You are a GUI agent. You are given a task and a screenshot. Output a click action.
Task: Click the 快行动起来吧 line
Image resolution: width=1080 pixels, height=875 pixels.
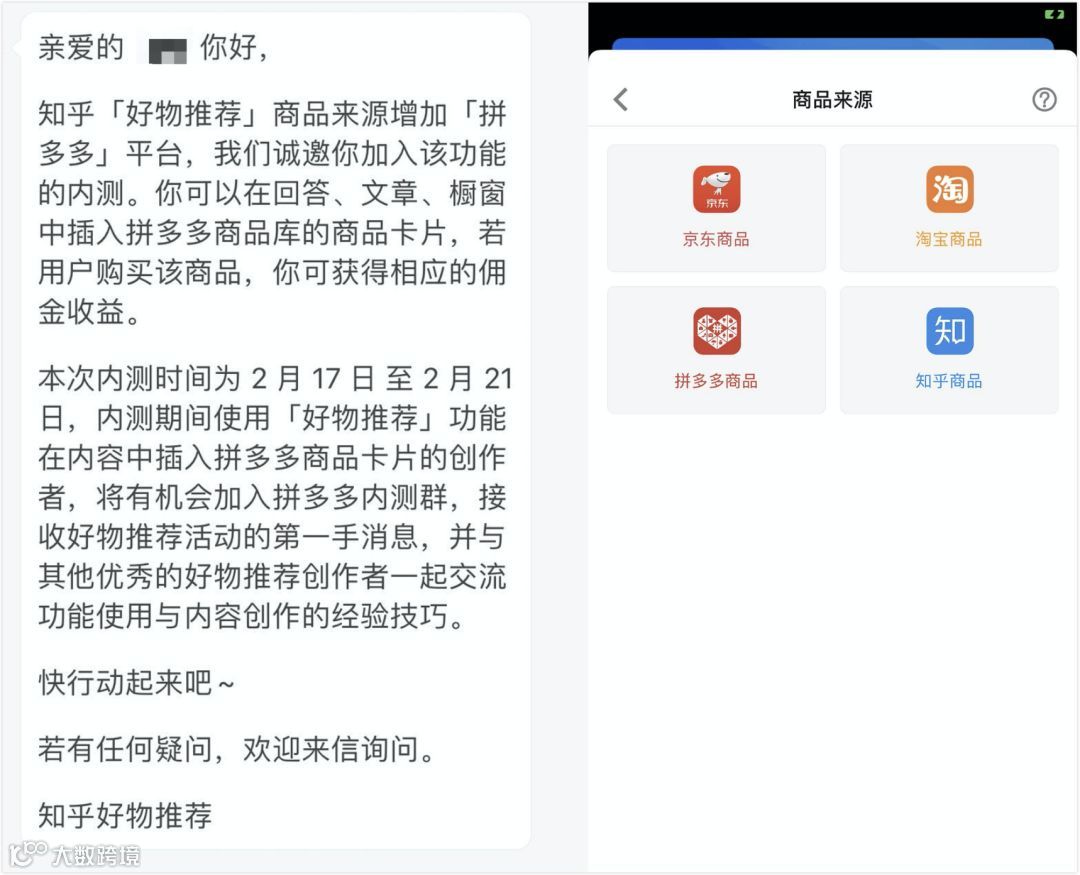136,683
